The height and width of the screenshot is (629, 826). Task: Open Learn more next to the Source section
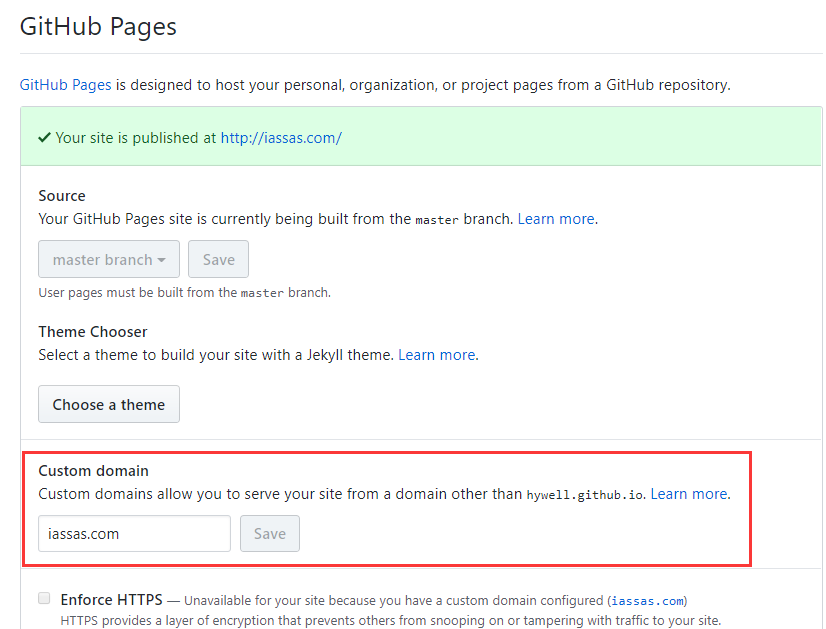click(x=556, y=218)
